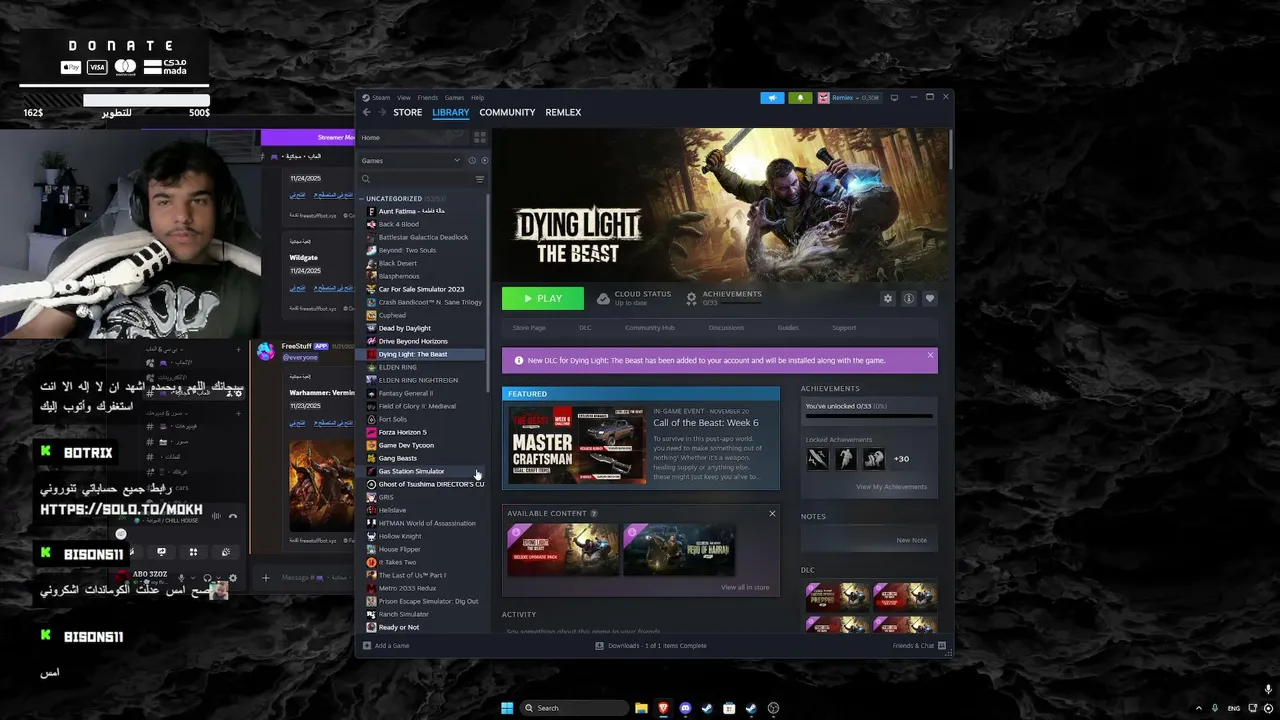Click New Note in Notes panel

click(x=911, y=540)
